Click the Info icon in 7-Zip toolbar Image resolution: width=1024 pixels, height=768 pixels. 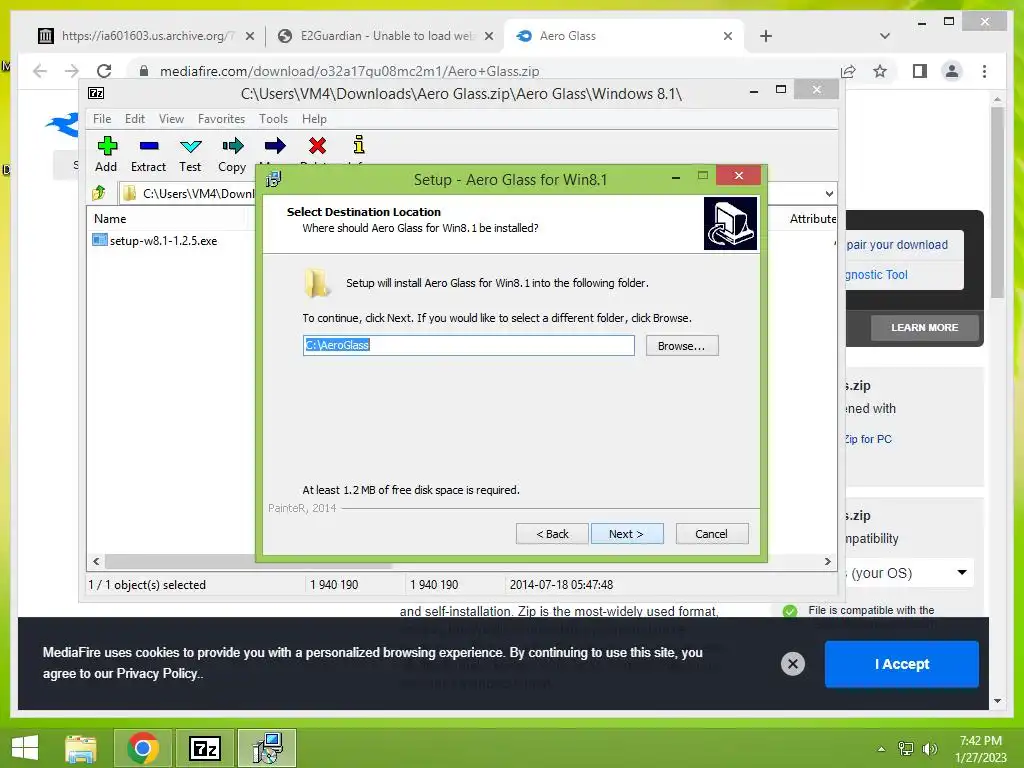(x=359, y=144)
